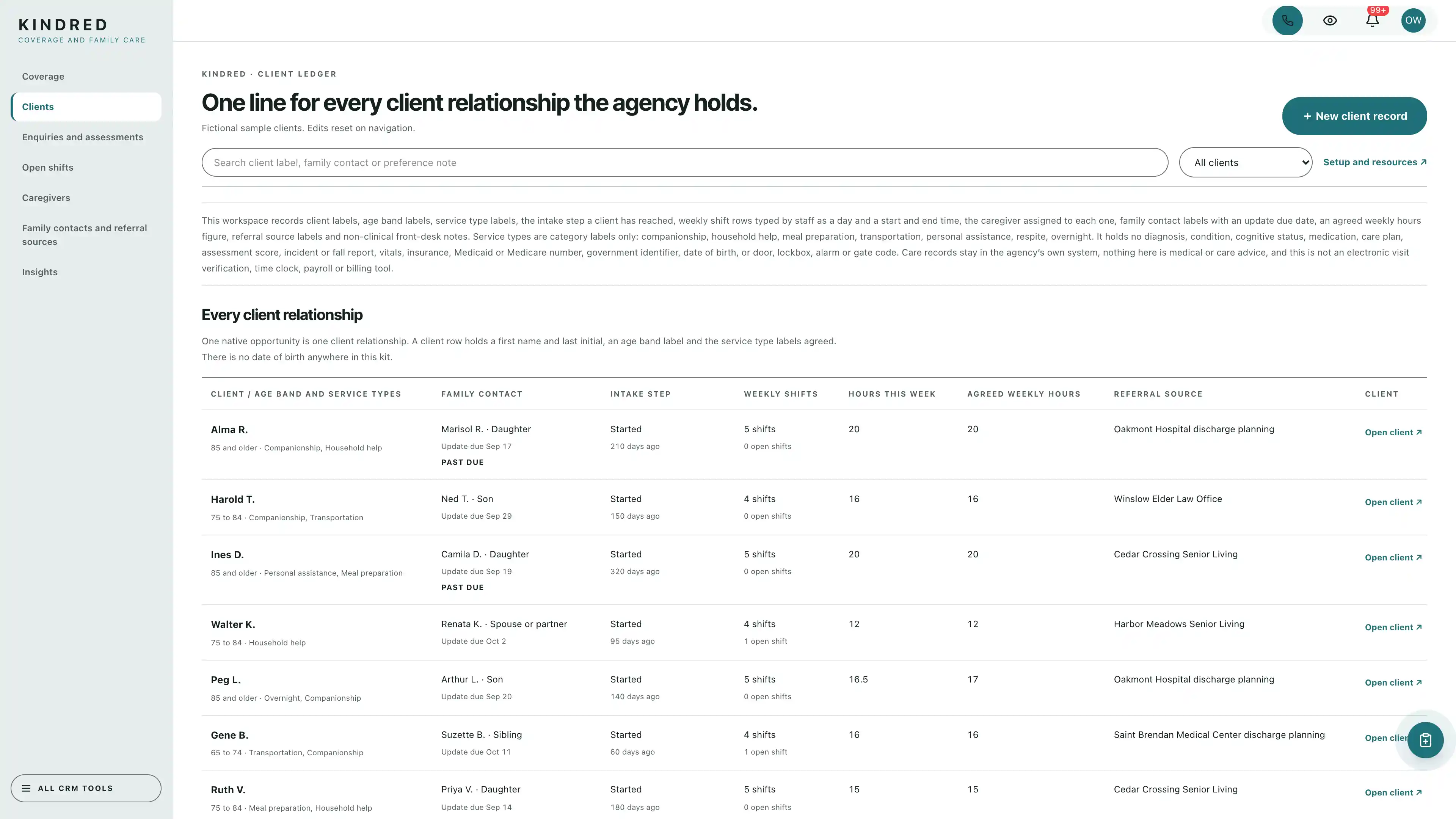This screenshot has width=1456, height=819.
Task: Open Family contacts and referral sources
Action: point(86,235)
